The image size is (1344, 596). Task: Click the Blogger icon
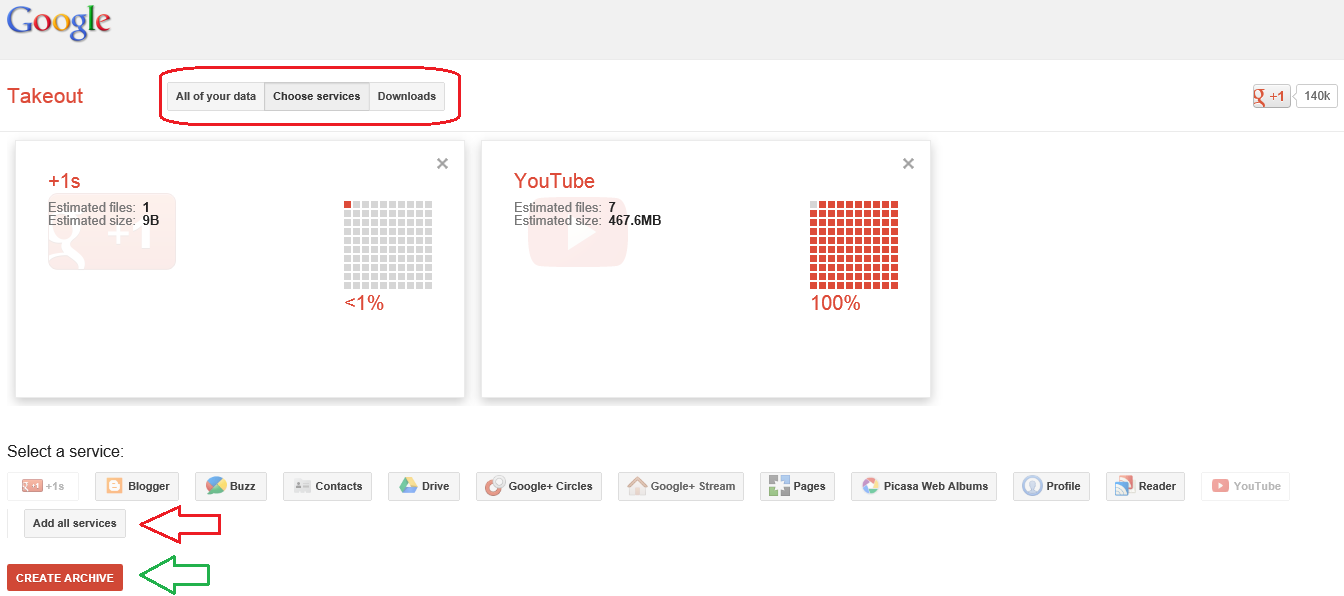pos(114,486)
